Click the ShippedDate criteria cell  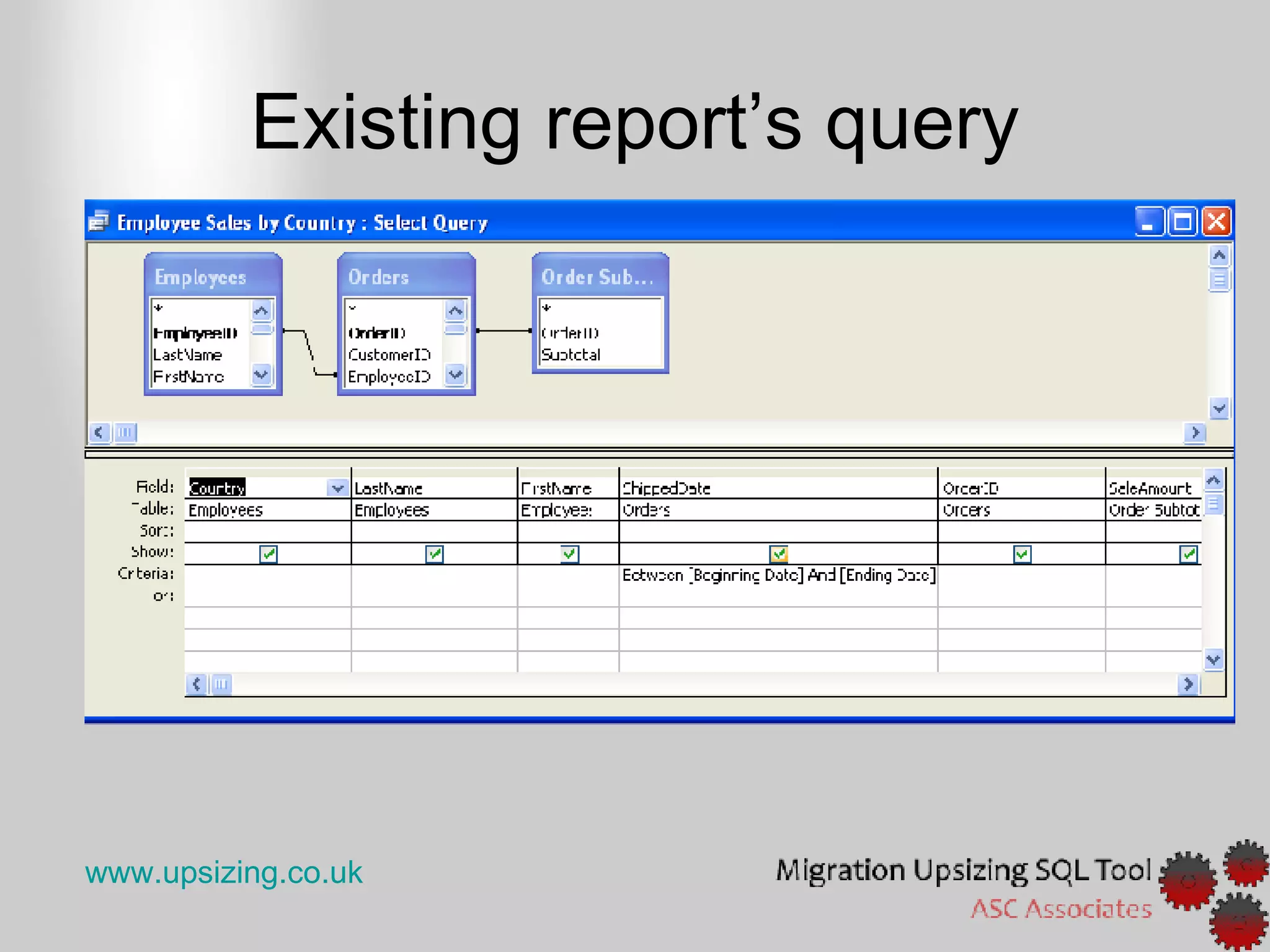coord(778,575)
